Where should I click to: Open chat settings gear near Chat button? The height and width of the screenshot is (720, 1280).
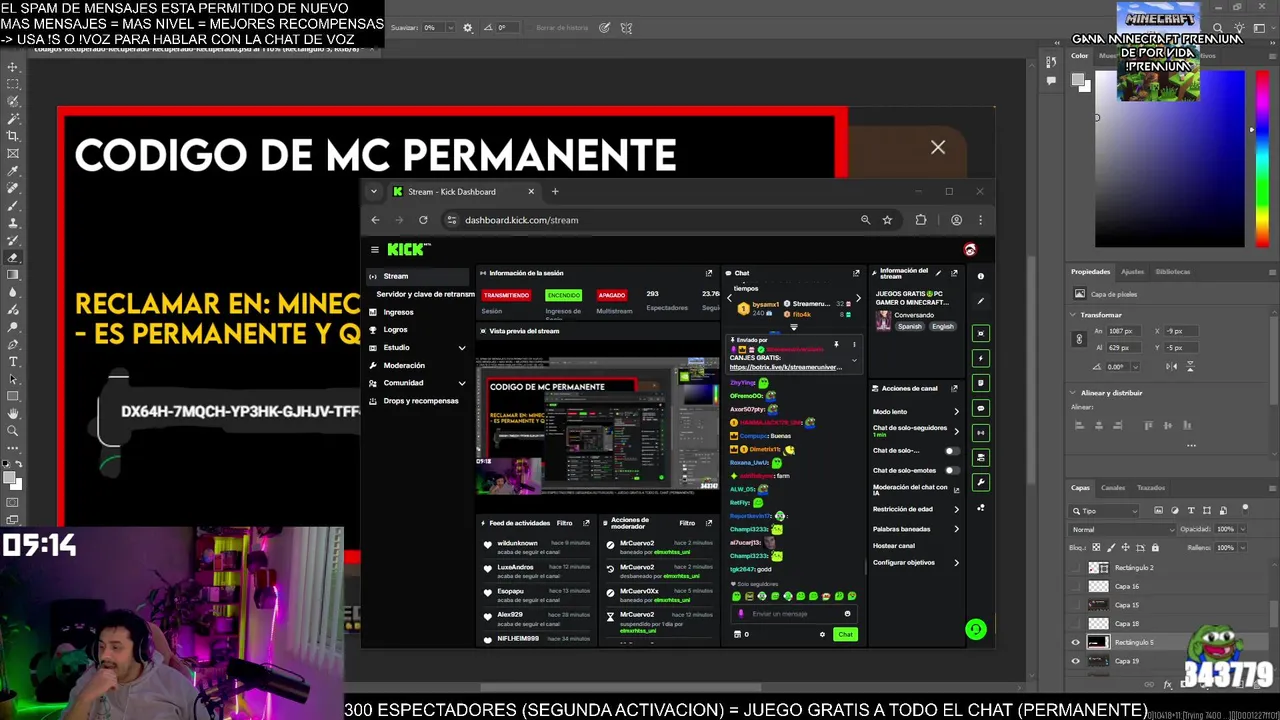822,634
